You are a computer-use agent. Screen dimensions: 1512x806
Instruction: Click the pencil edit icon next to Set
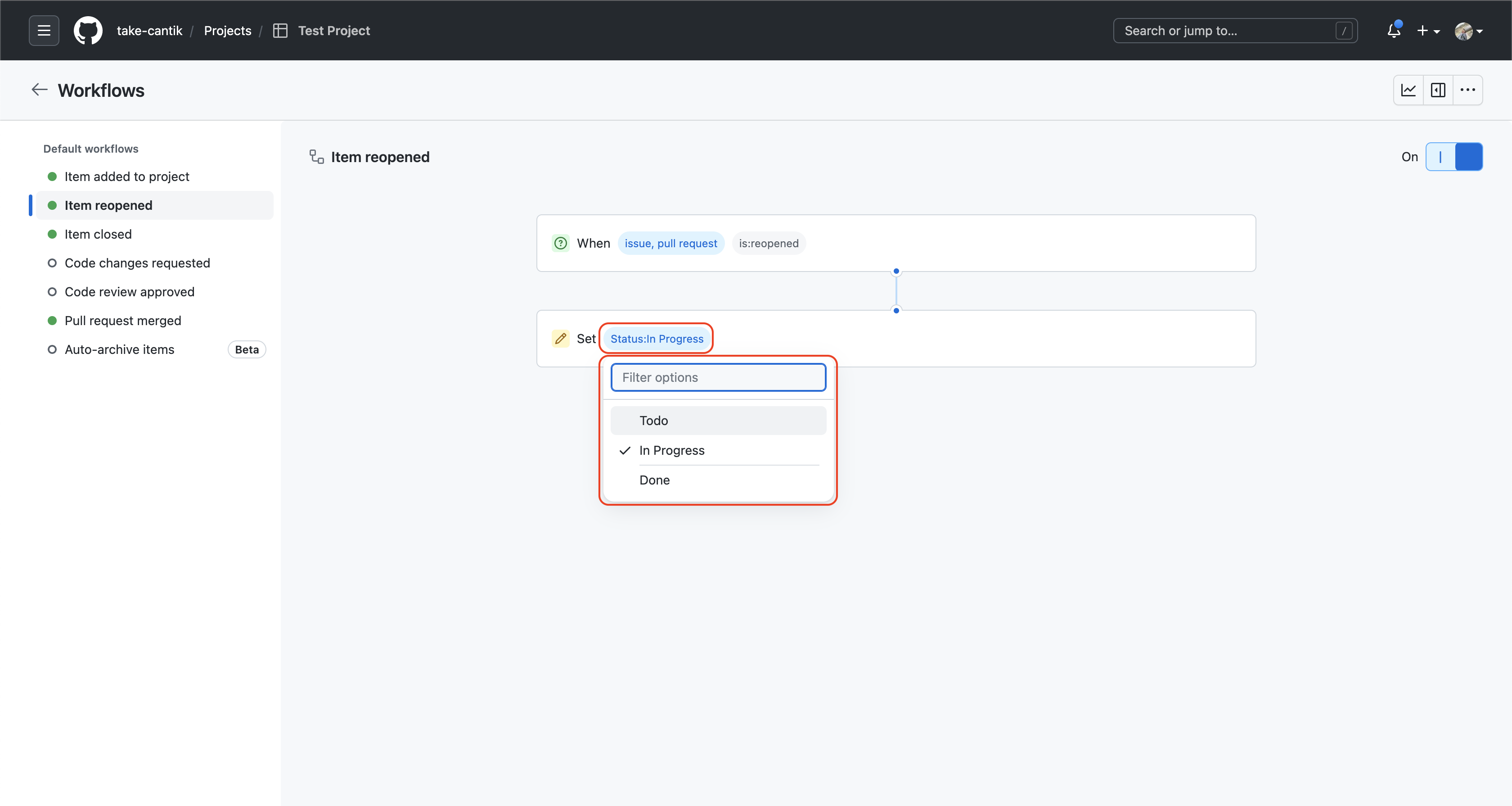coord(561,338)
